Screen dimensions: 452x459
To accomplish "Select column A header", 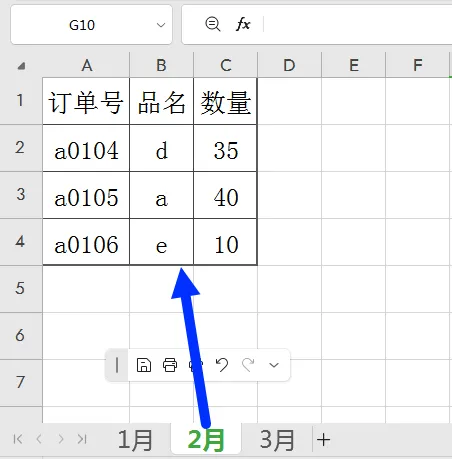I will click(86, 65).
